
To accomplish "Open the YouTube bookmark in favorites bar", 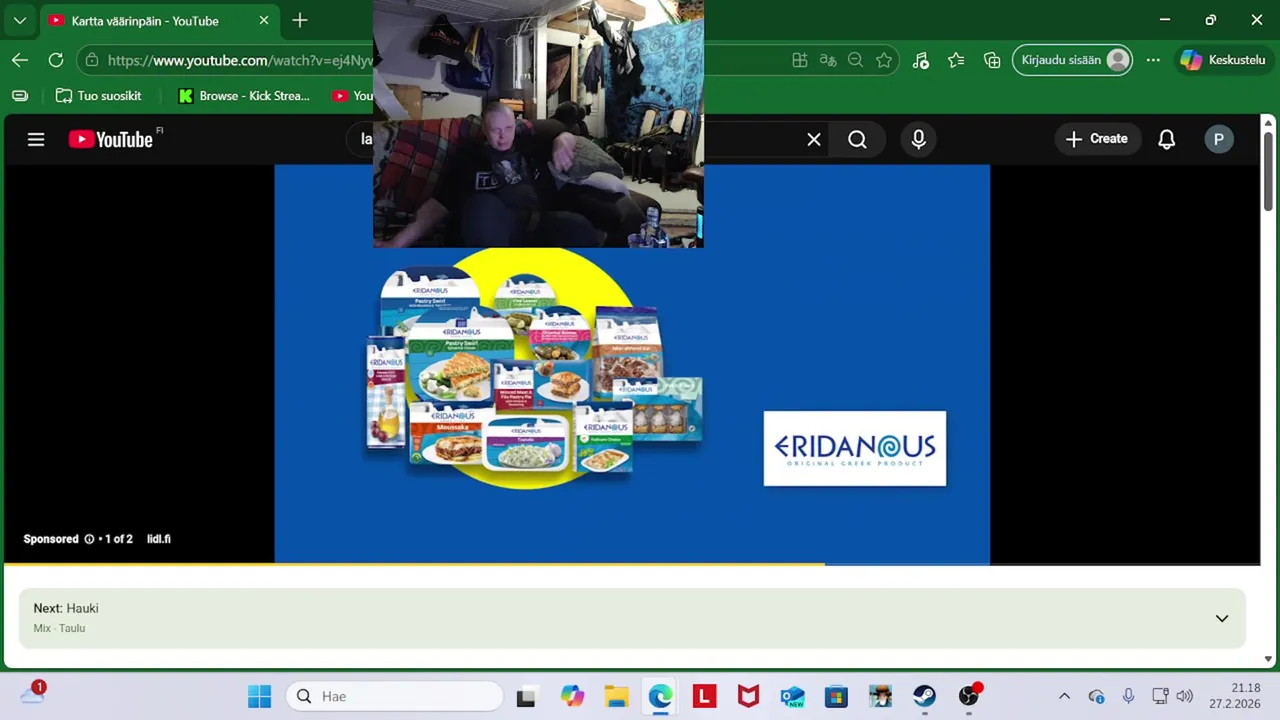I will click(x=352, y=96).
